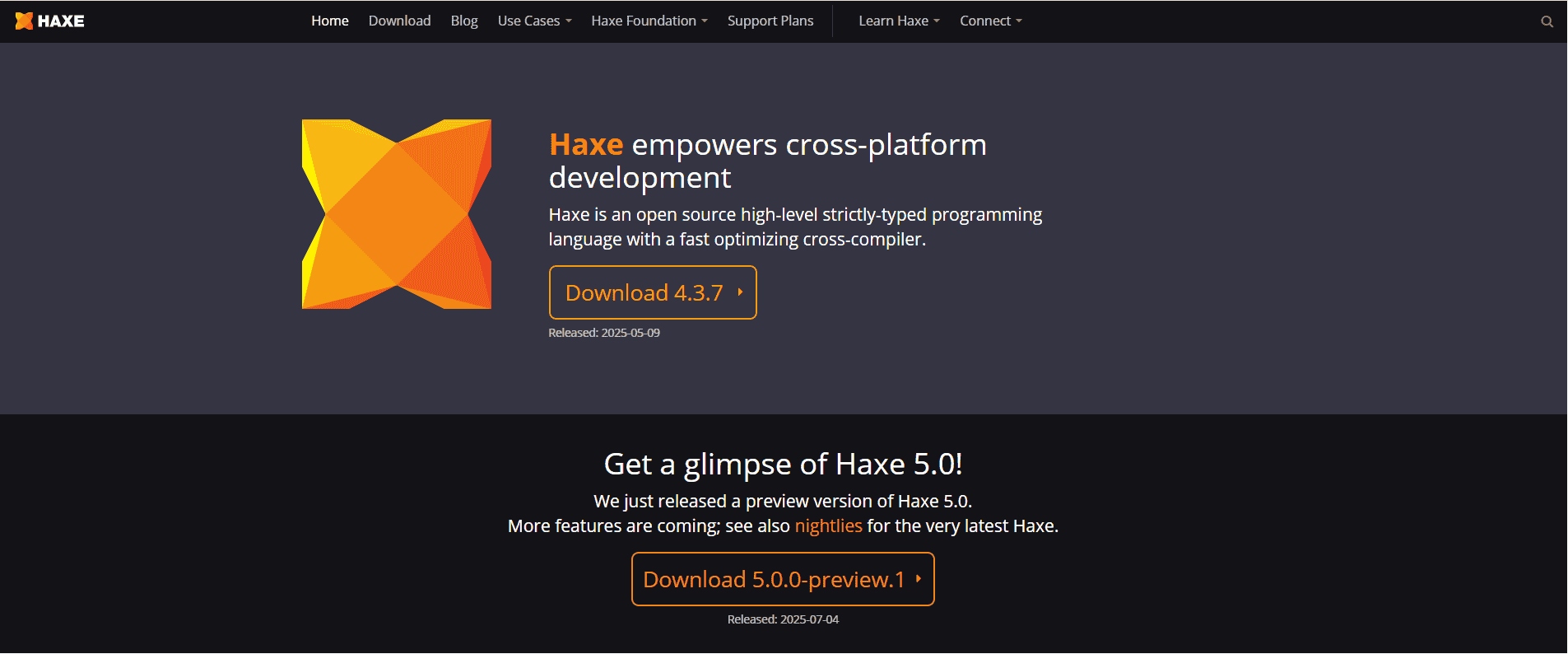Open the Blog nav link
This screenshot has height=654, width=1568.
(464, 21)
